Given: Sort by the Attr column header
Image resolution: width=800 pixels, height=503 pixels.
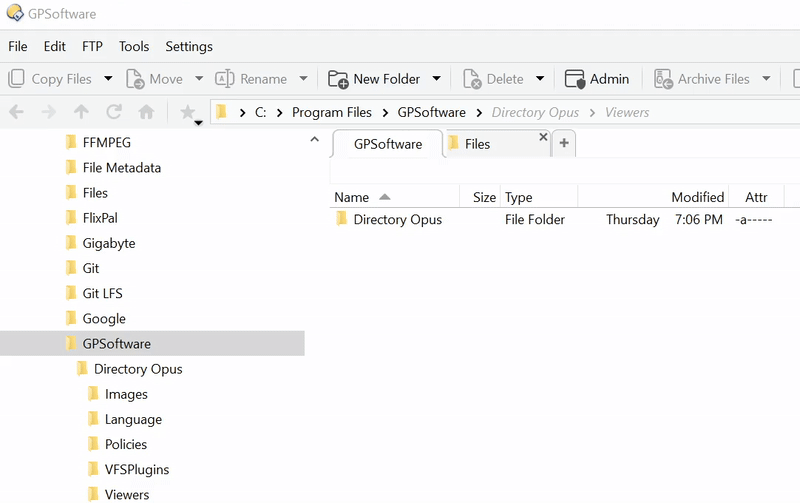Looking at the screenshot, I should tap(757, 197).
